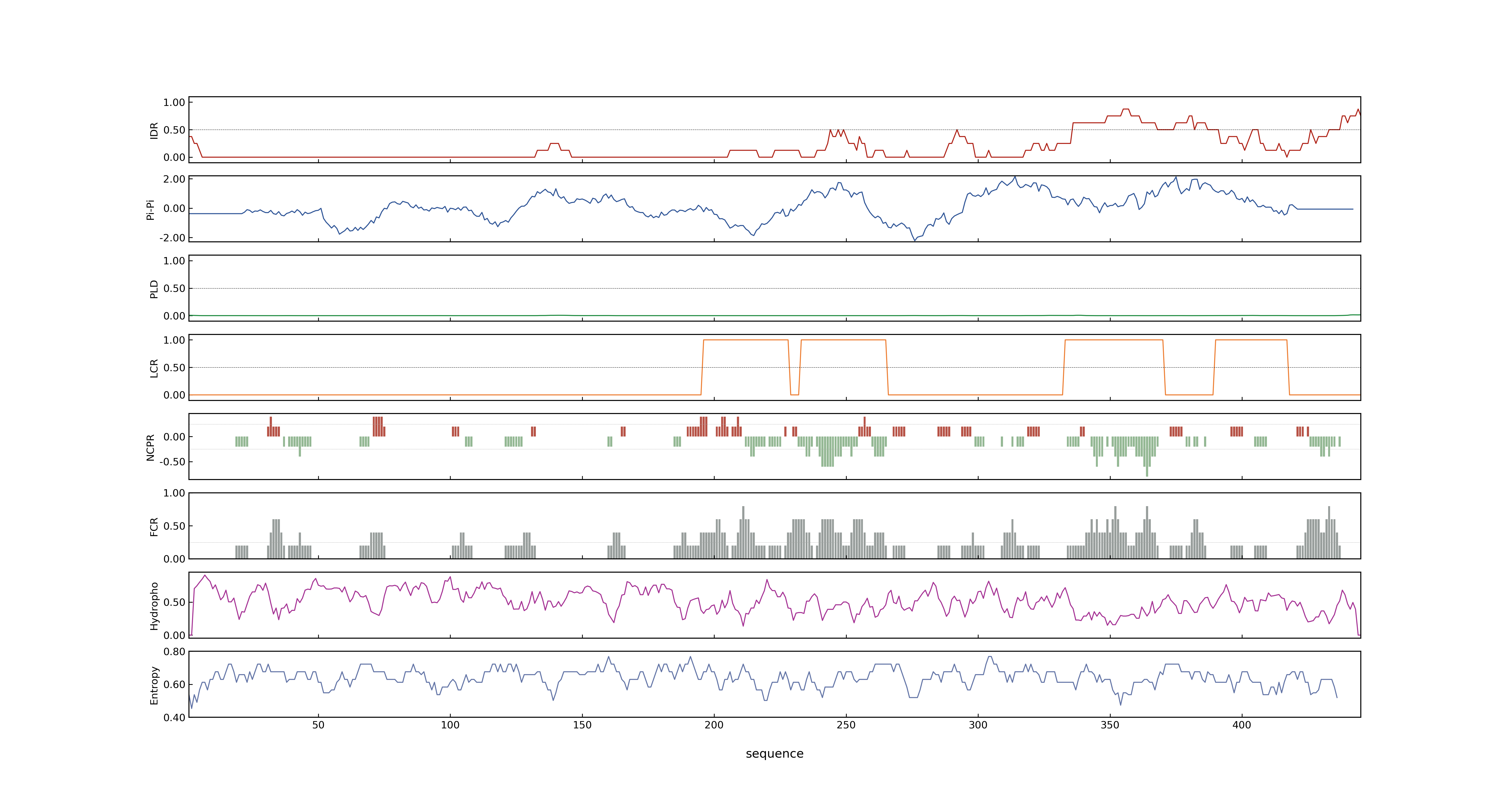Click the 0.00 tick on PLD axis
Screen dimensions: 1512x806
click(174, 316)
